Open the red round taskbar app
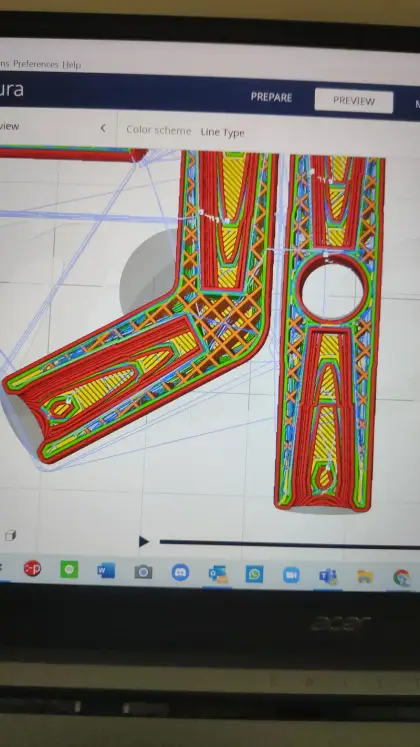This screenshot has width=420, height=747. 32,568
